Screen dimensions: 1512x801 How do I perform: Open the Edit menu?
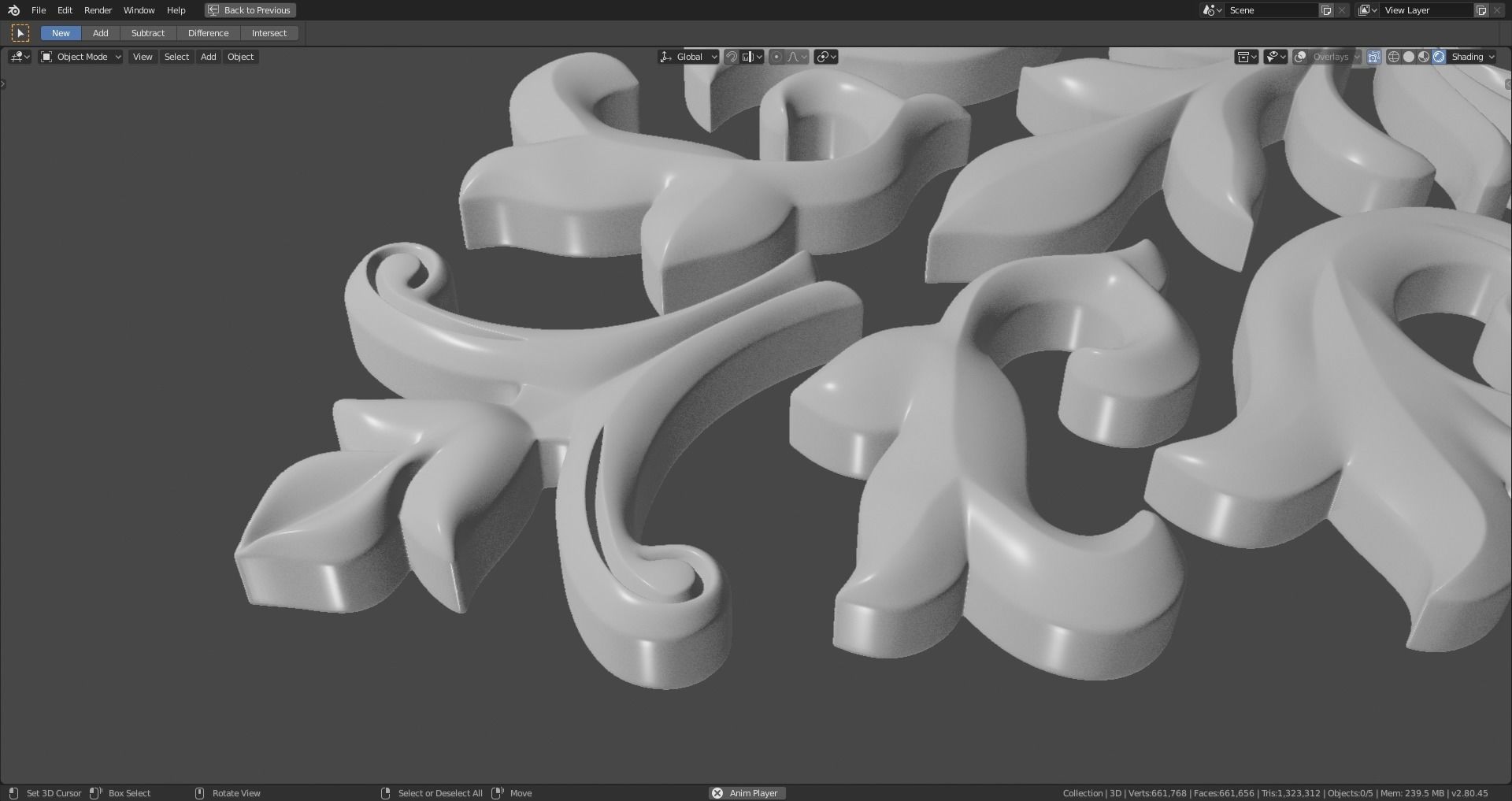(x=65, y=10)
